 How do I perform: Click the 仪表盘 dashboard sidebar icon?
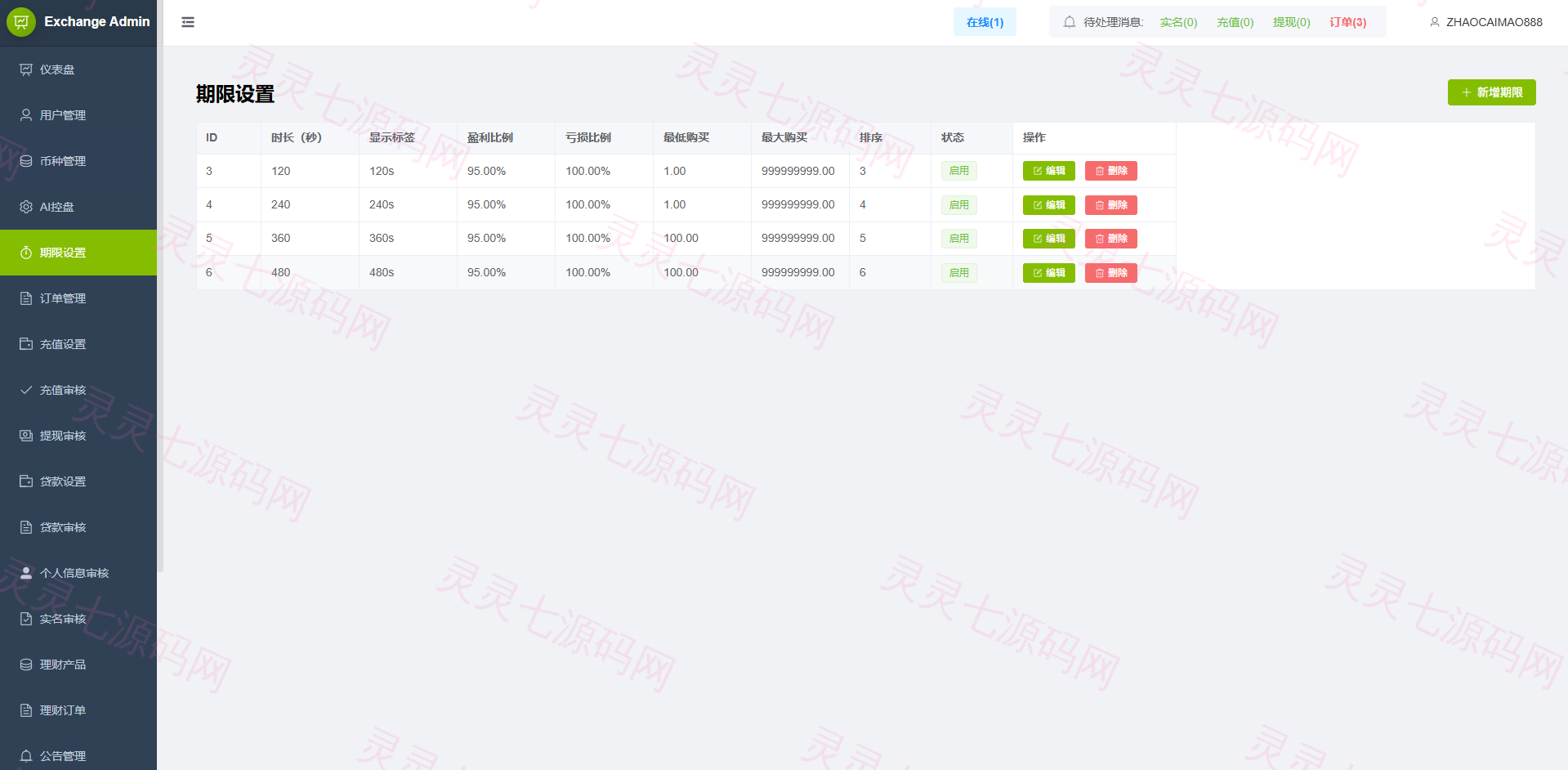[x=26, y=69]
